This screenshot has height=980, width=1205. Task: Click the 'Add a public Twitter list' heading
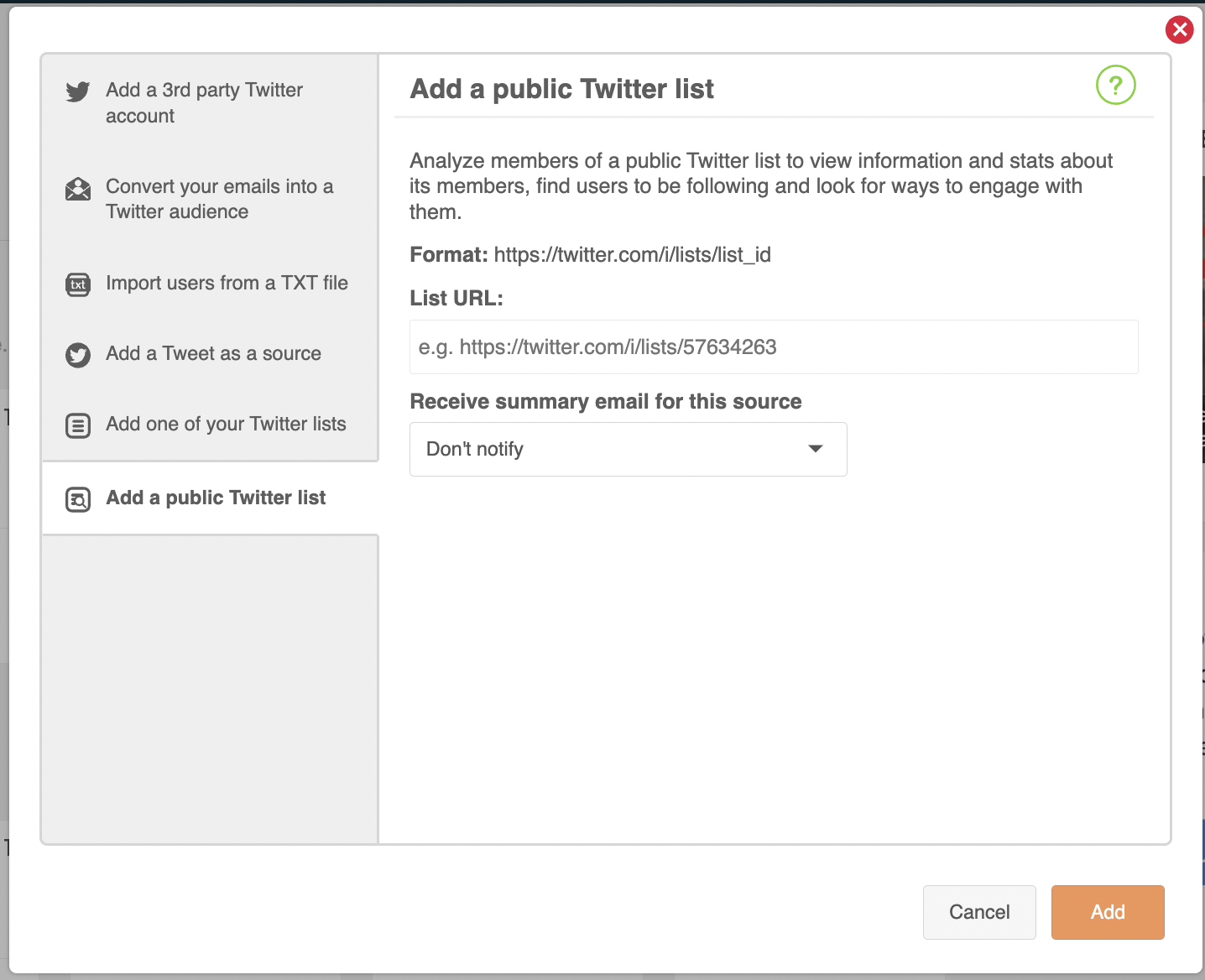tap(561, 88)
